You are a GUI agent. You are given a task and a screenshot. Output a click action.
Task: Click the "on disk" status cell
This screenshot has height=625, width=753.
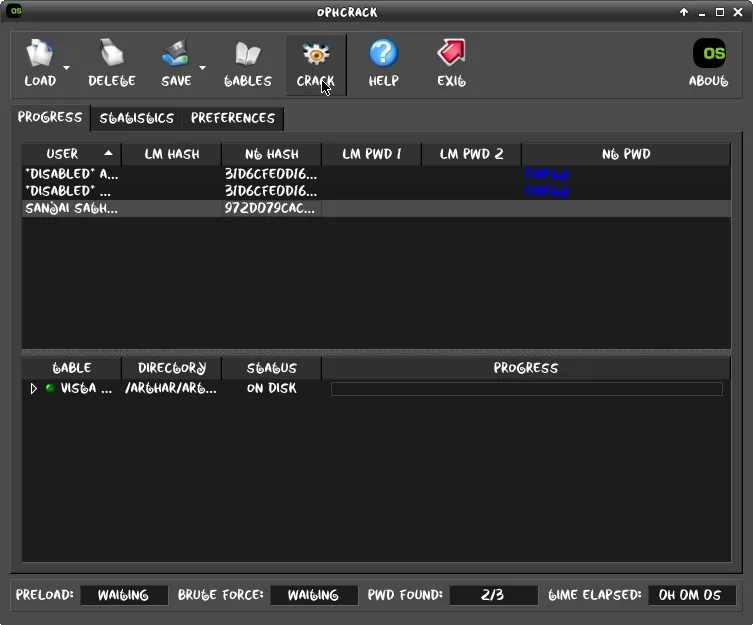point(272,388)
